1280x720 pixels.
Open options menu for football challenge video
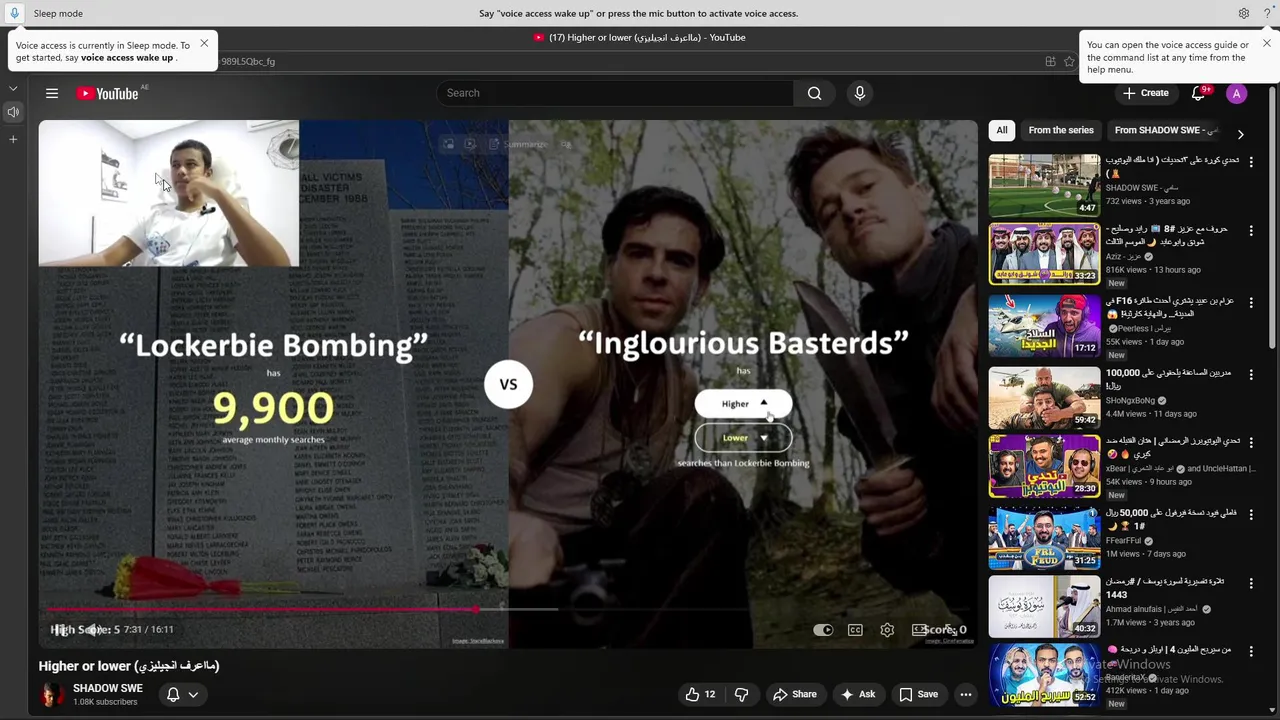tap(1250, 161)
